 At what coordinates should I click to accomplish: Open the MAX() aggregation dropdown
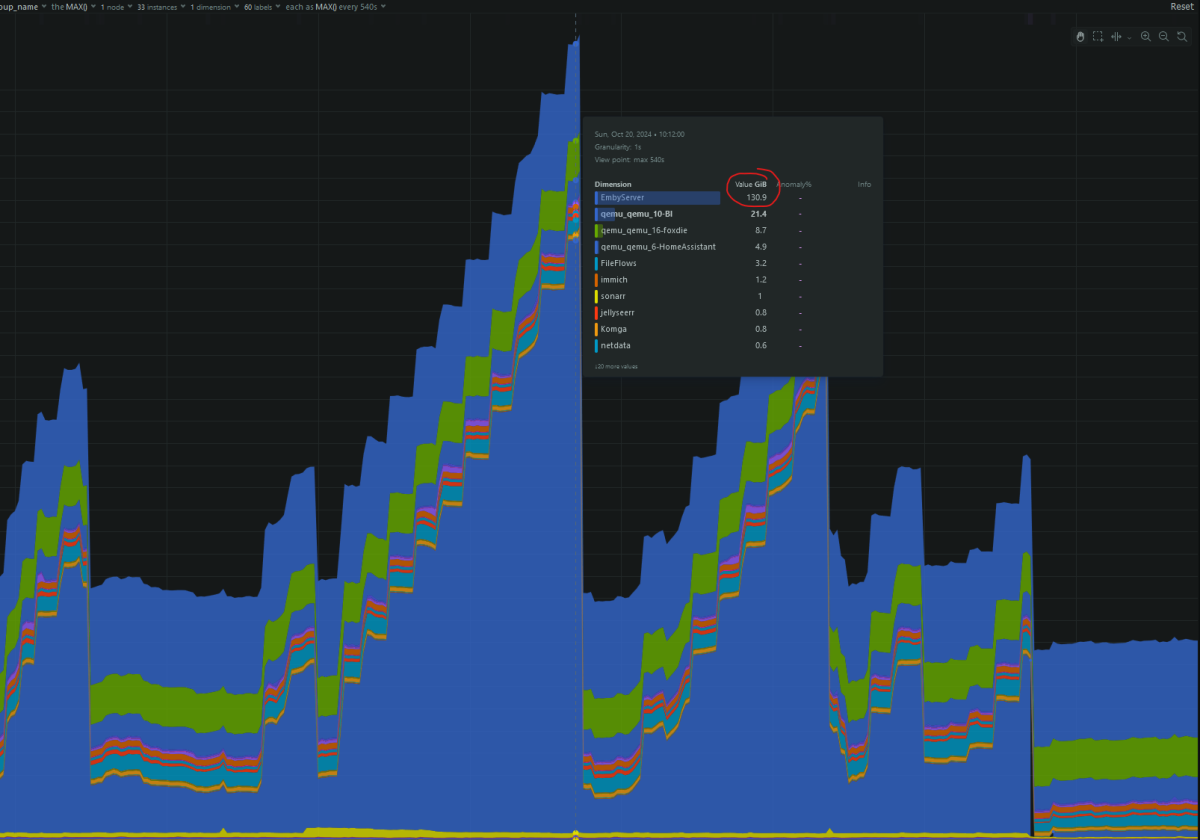click(73, 6)
